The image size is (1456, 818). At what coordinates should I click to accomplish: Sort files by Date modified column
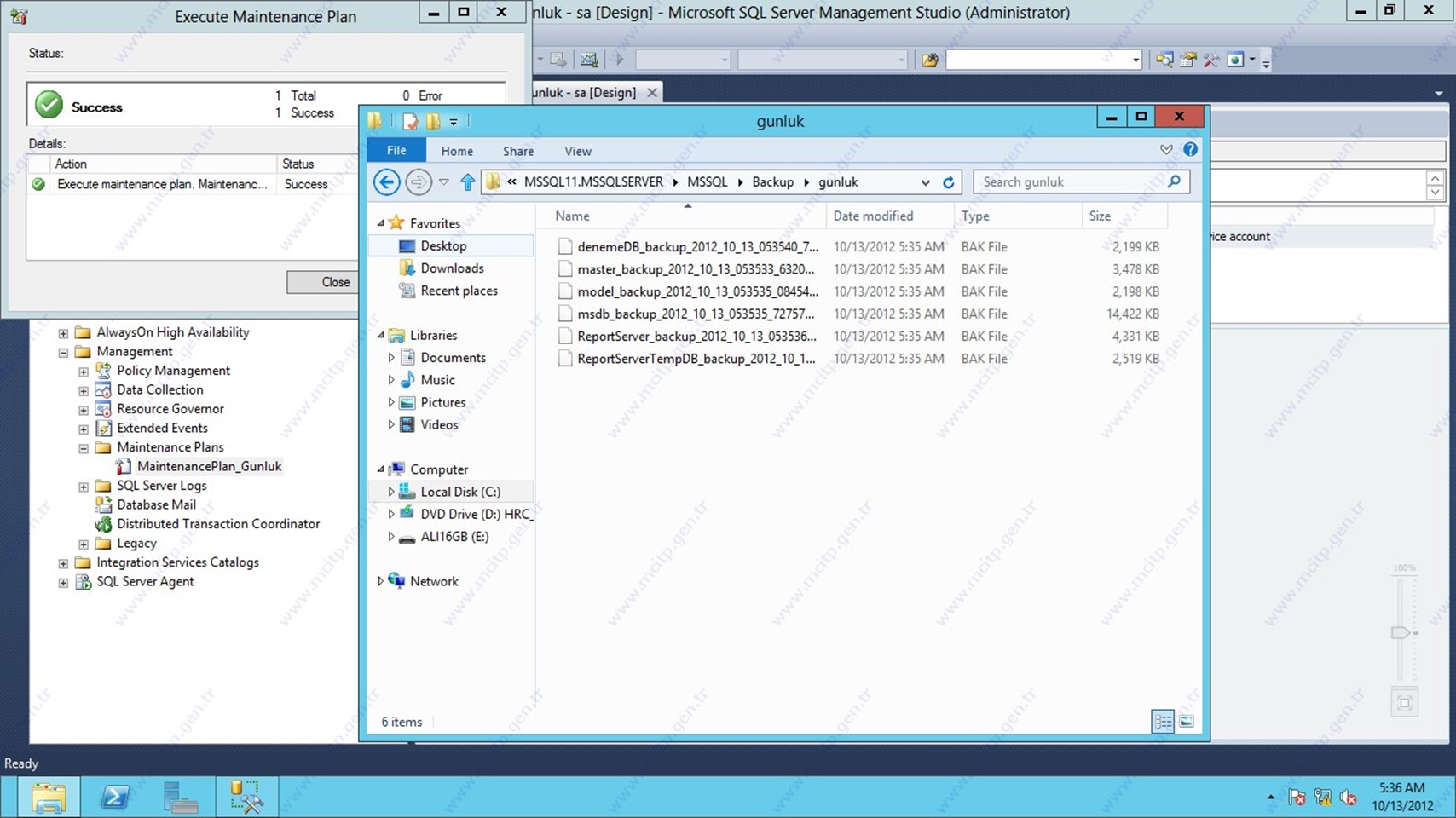click(873, 216)
